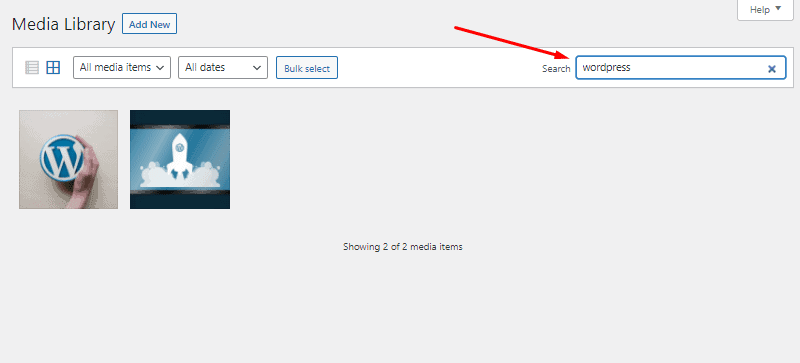
Task: Click the chevron on All media items
Action: click(x=159, y=68)
